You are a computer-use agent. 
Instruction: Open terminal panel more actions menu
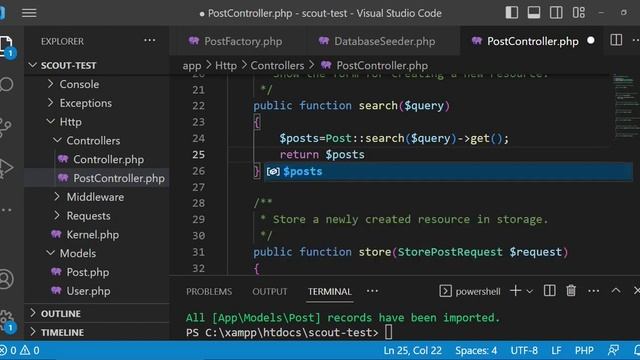[593, 291]
